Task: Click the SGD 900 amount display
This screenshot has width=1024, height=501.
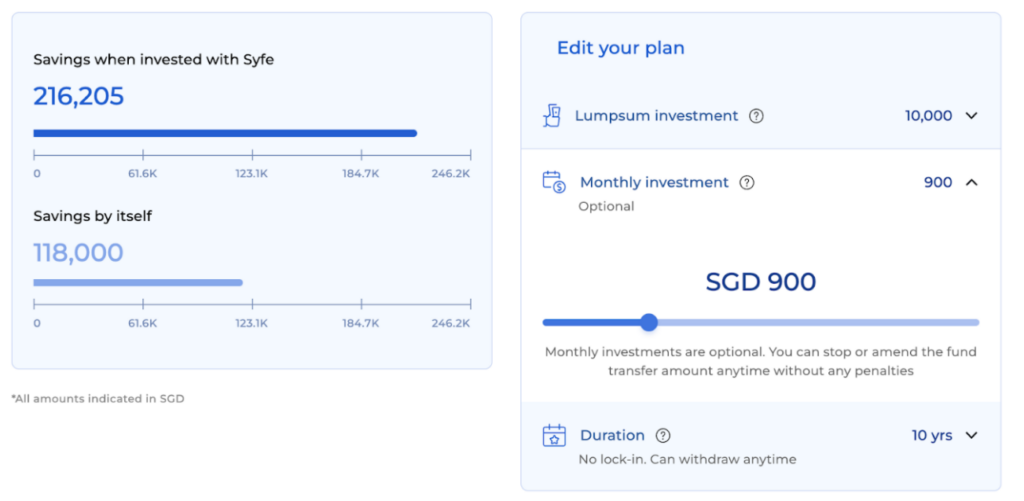Action: (761, 282)
